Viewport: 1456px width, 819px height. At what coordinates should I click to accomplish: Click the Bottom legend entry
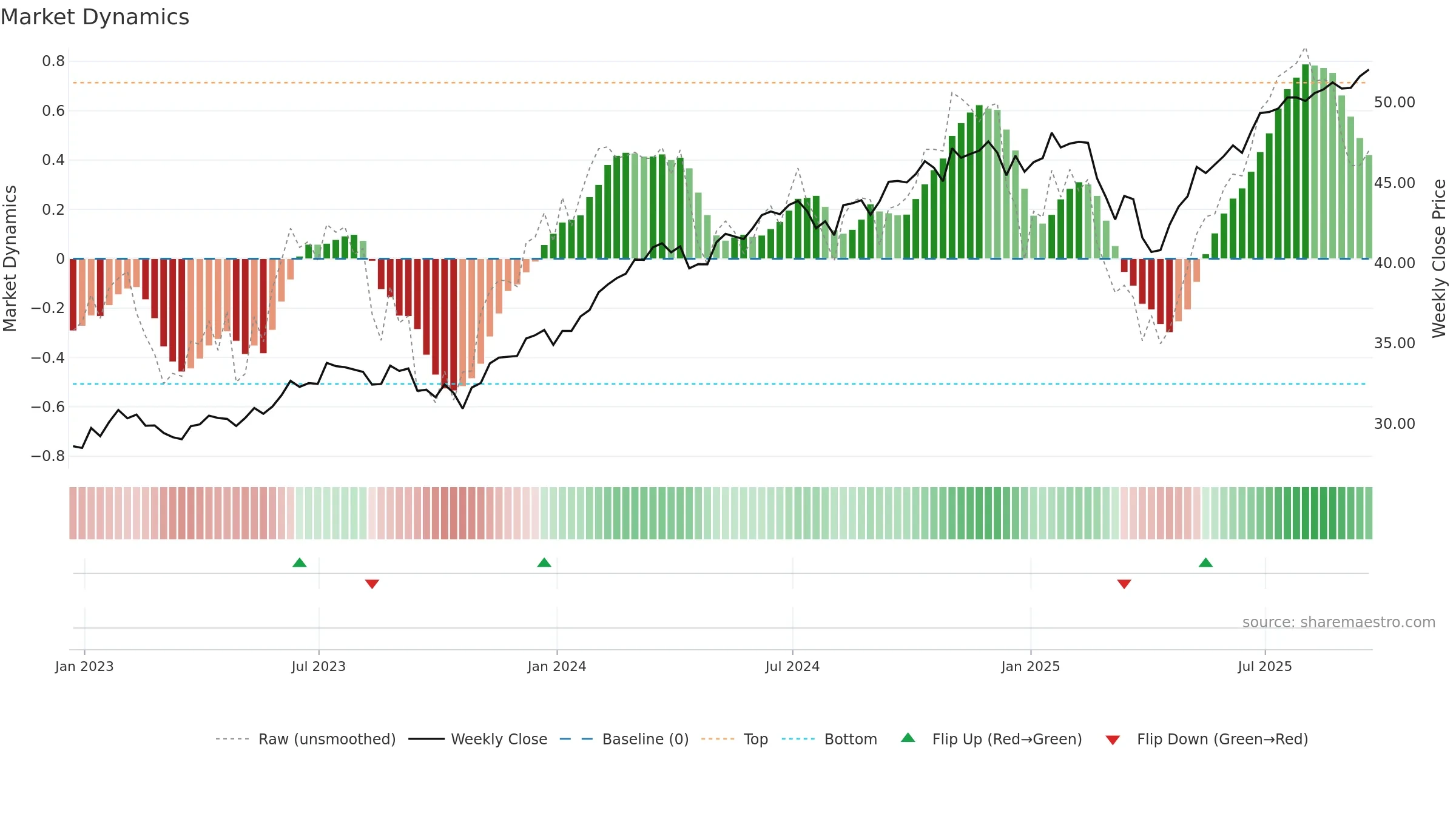(x=829, y=739)
